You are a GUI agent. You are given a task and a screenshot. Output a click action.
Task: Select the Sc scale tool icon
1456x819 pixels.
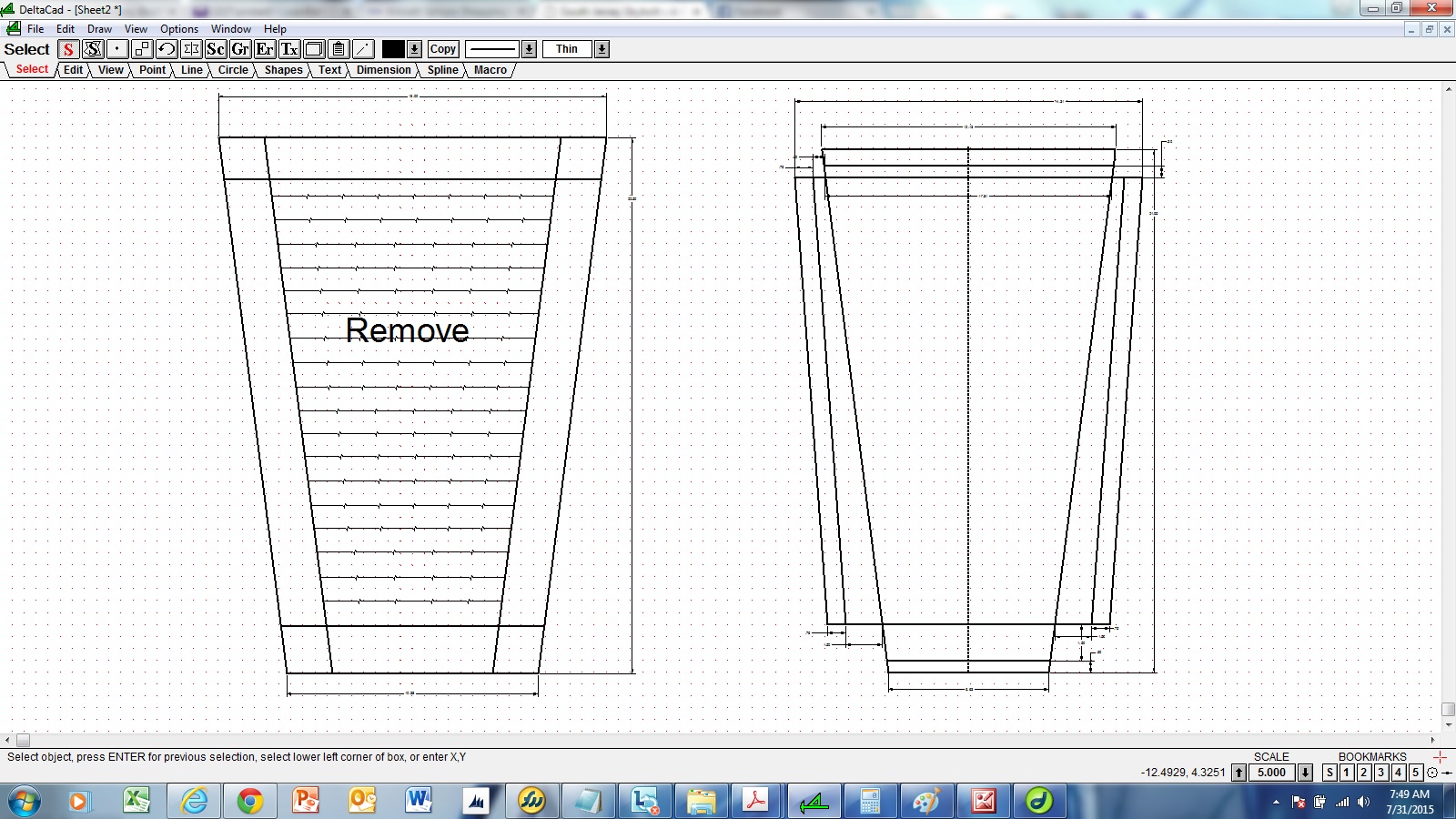[x=216, y=49]
